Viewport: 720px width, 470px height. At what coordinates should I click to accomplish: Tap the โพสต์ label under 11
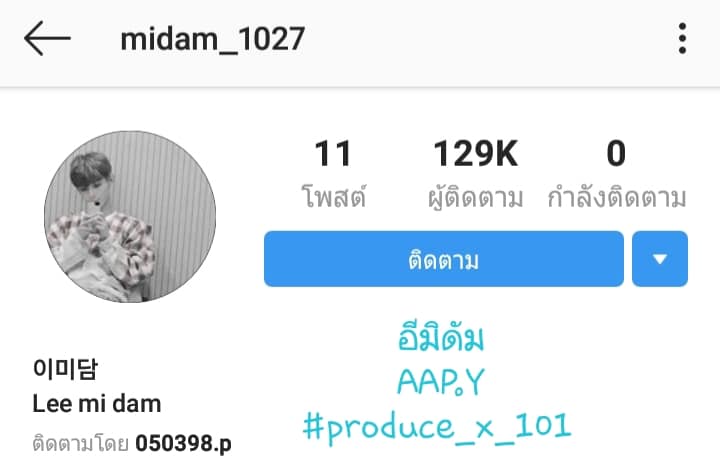(x=334, y=196)
